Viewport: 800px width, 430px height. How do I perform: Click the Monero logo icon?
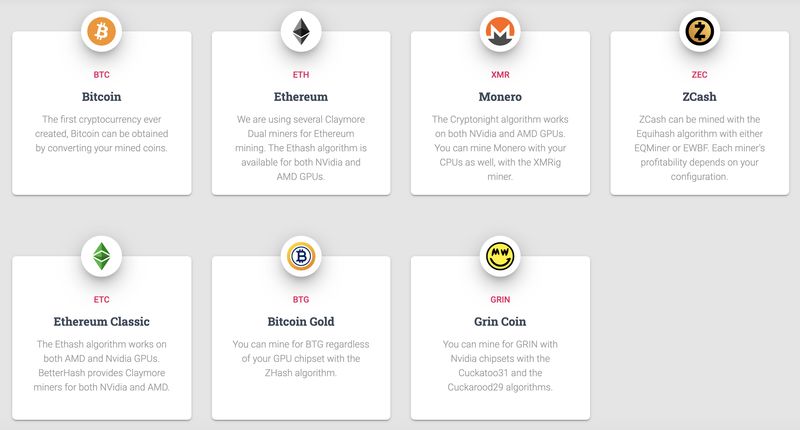point(500,33)
